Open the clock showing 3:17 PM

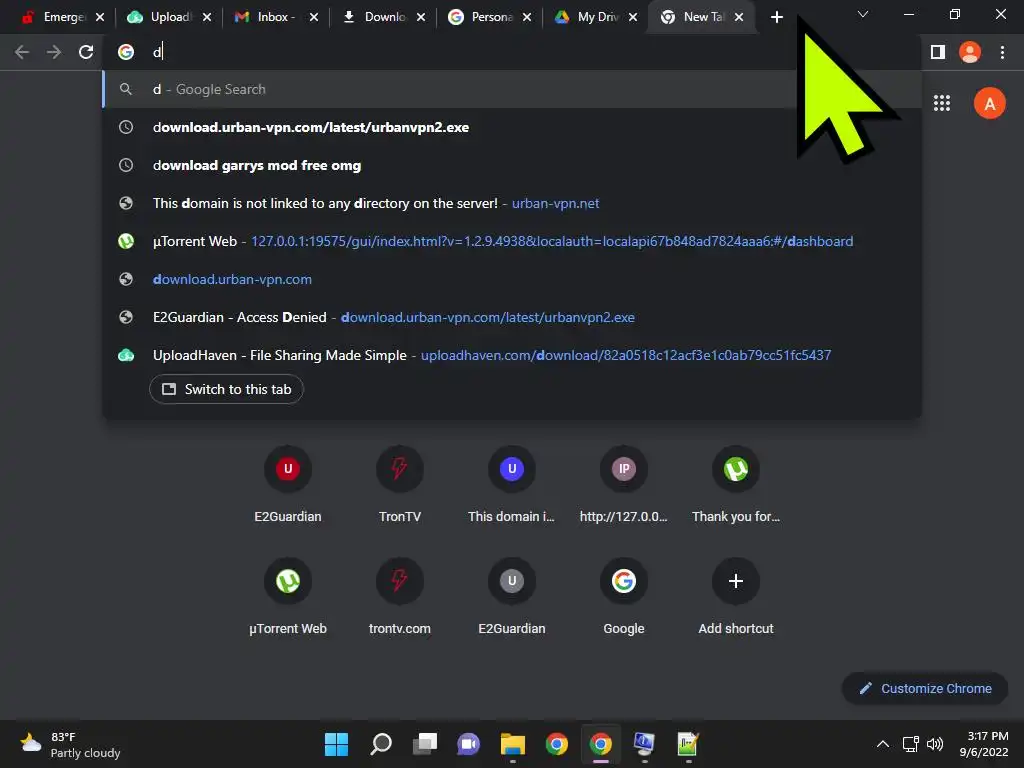(984, 744)
